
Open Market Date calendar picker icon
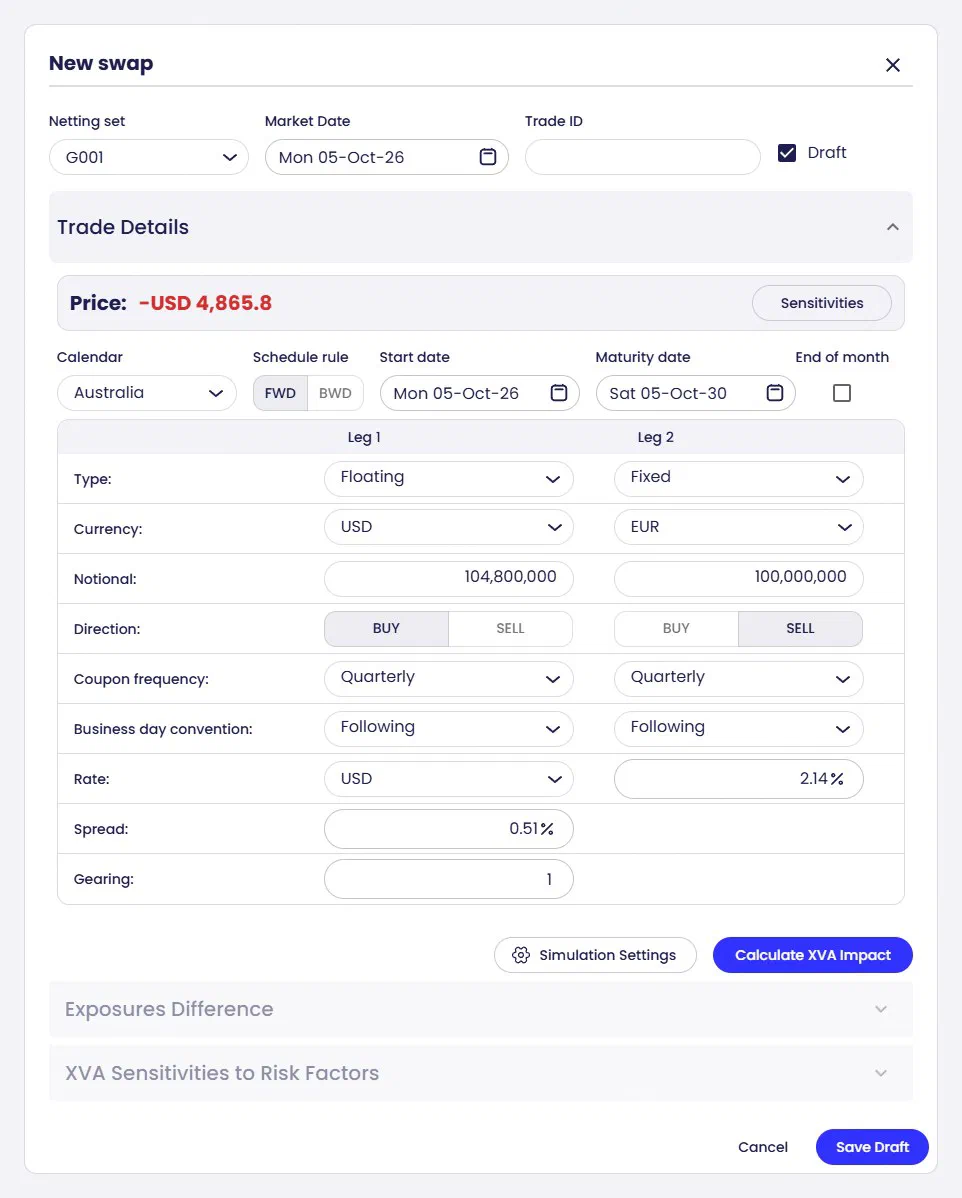click(x=487, y=157)
